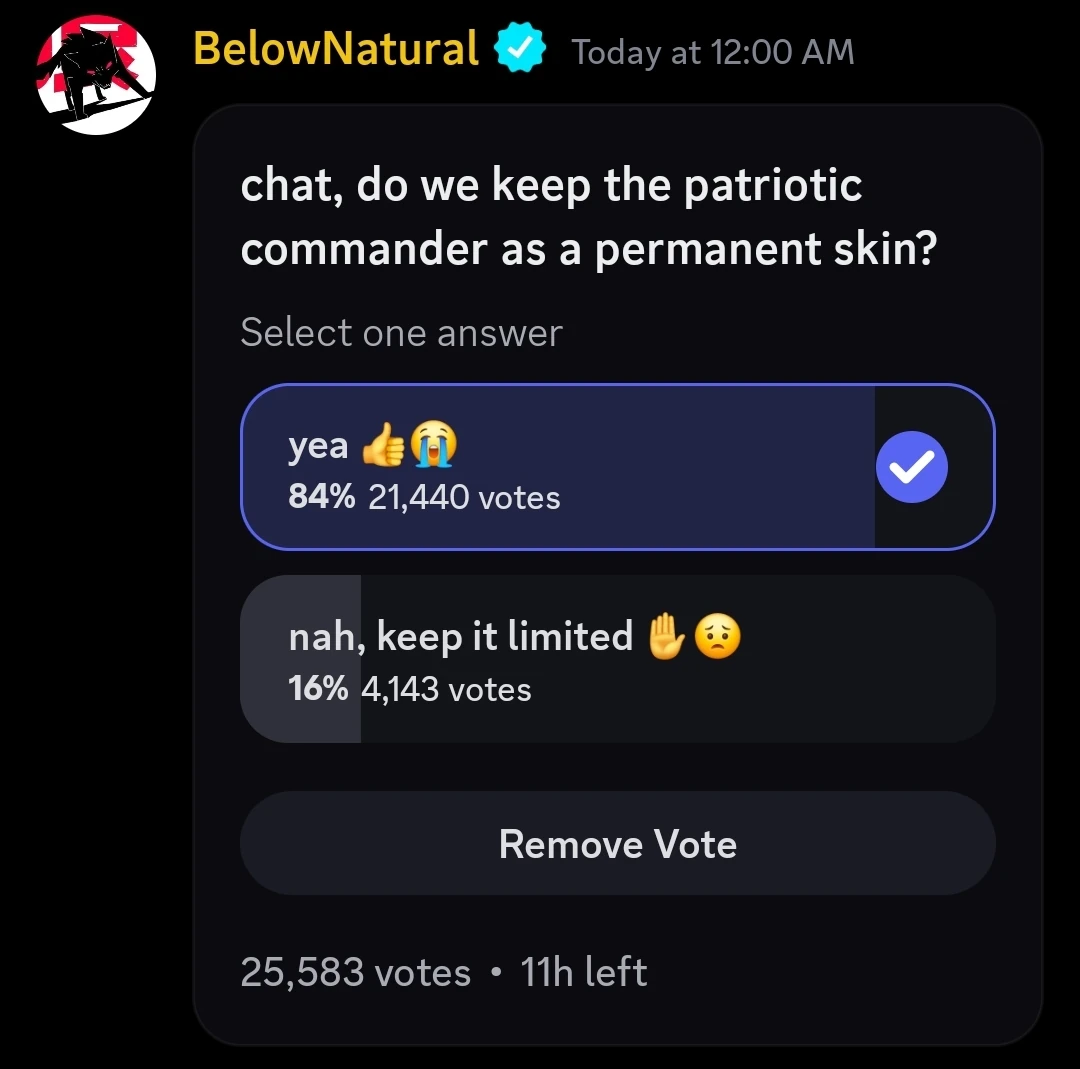Click the loudly crying face emoji

431,445
